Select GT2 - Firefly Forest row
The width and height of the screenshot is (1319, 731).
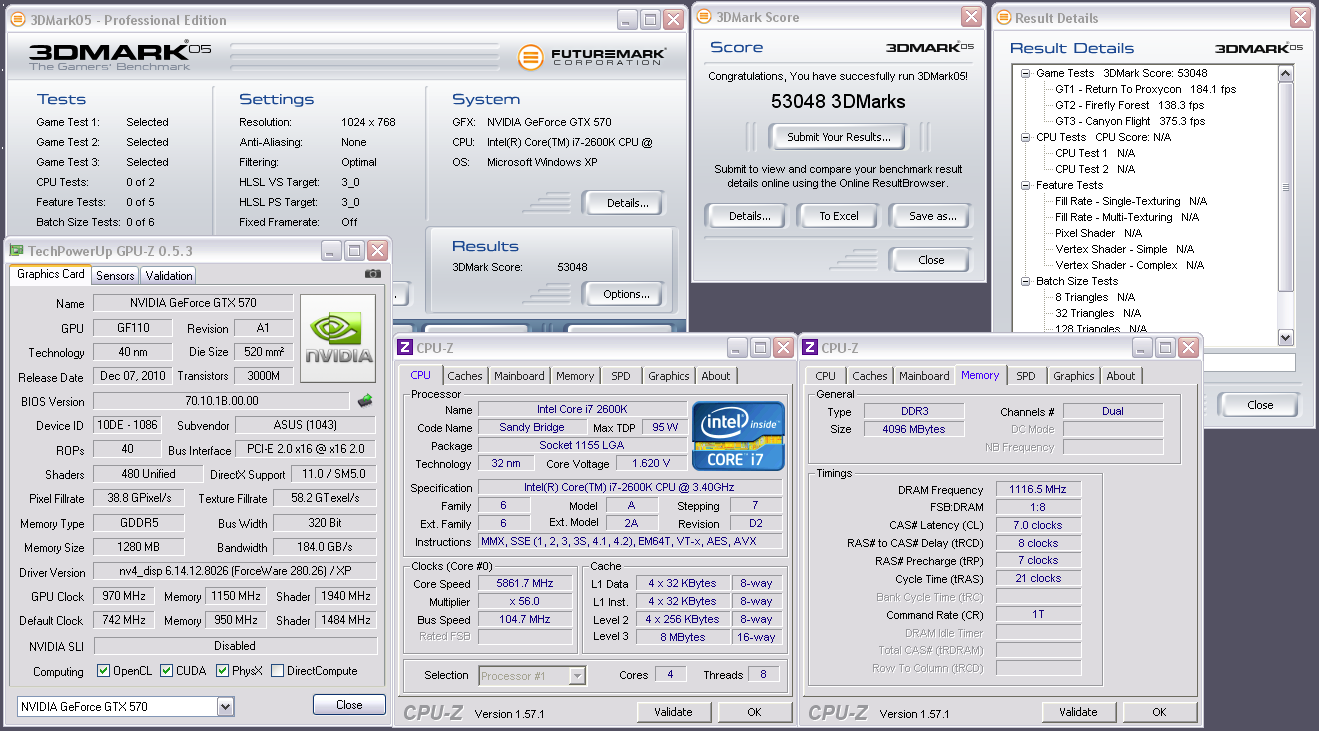[1129, 105]
